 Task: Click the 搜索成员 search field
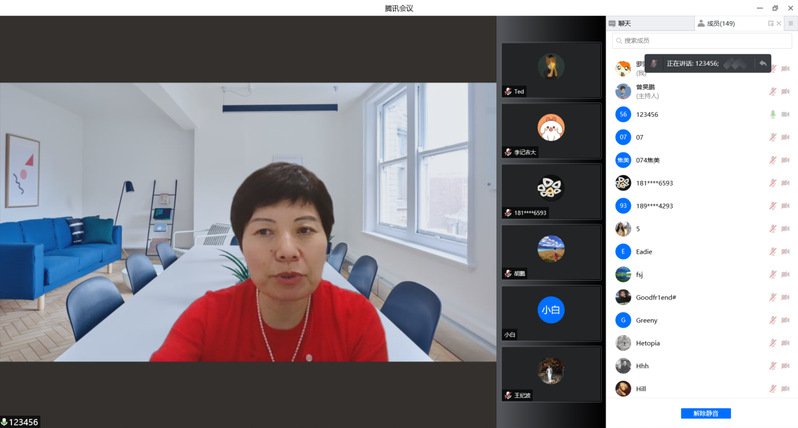702,41
